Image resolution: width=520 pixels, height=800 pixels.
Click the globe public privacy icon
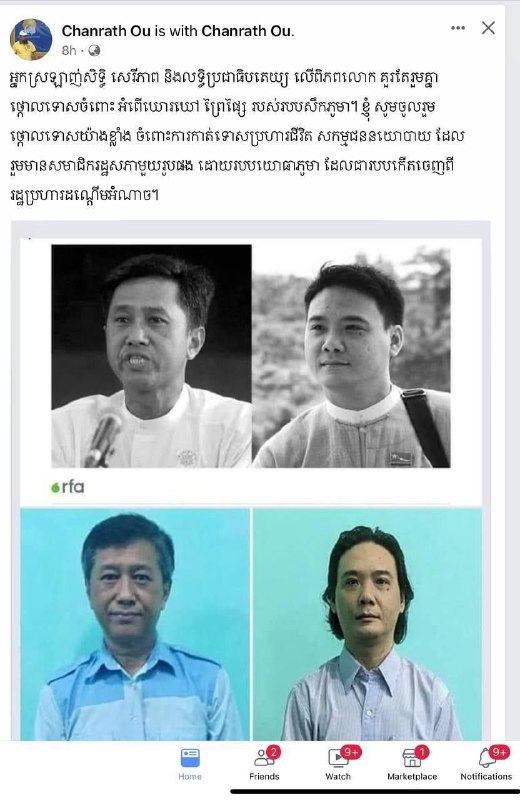pyautogui.click(x=94, y=51)
